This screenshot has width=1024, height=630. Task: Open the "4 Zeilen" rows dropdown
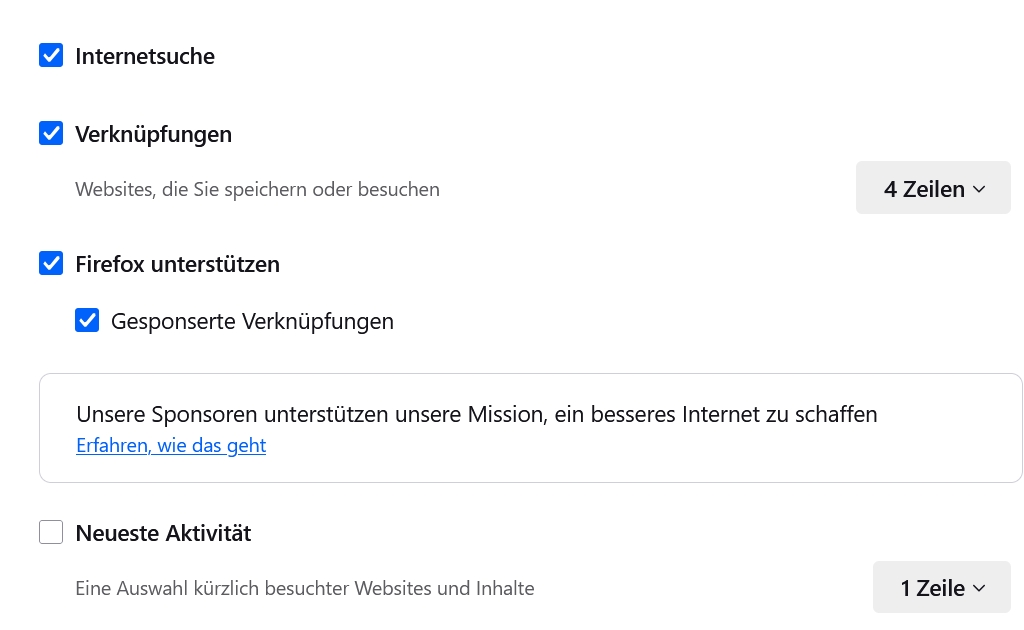[x=933, y=188]
